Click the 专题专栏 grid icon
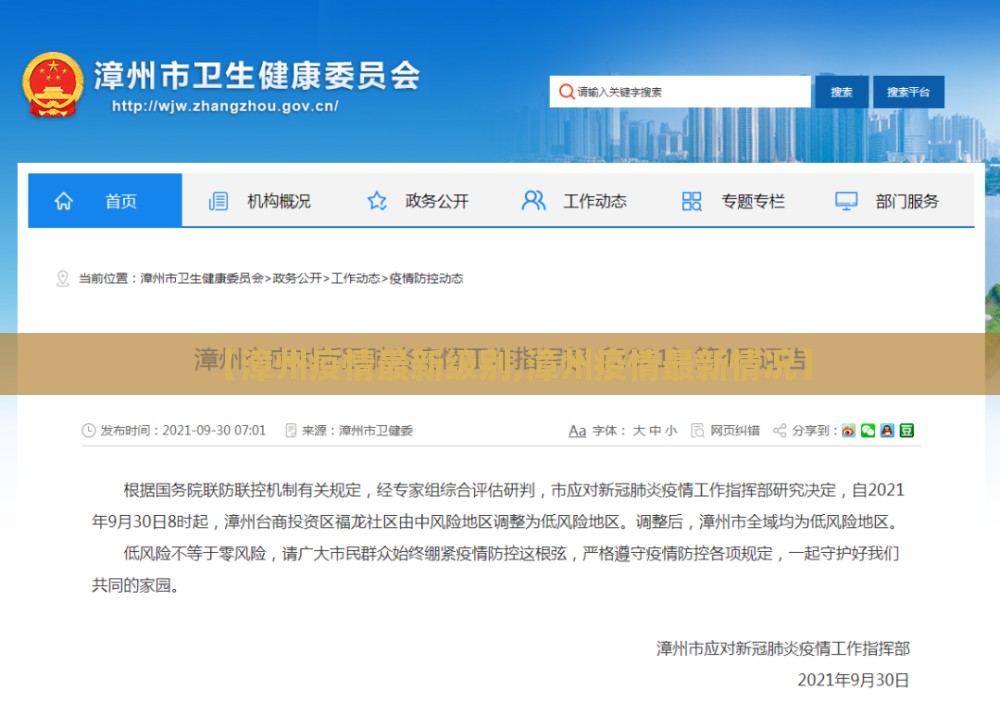This screenshot has width=1000, height=728. pyautogui.click(x=691, y=201)
